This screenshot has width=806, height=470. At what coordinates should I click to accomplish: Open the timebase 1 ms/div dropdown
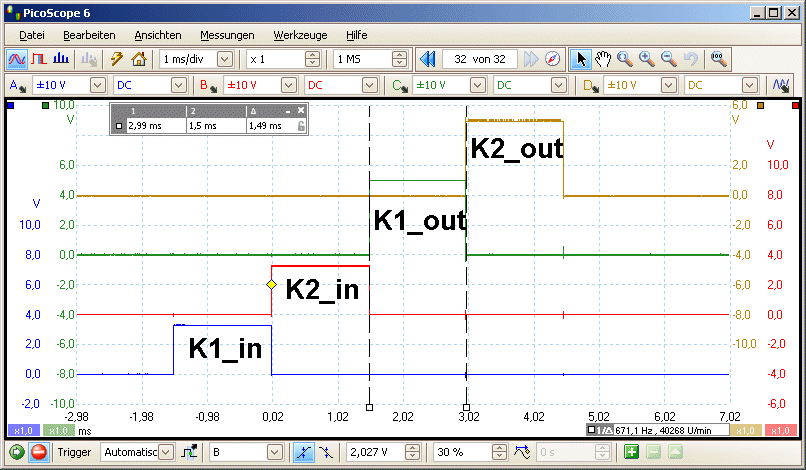225,59
